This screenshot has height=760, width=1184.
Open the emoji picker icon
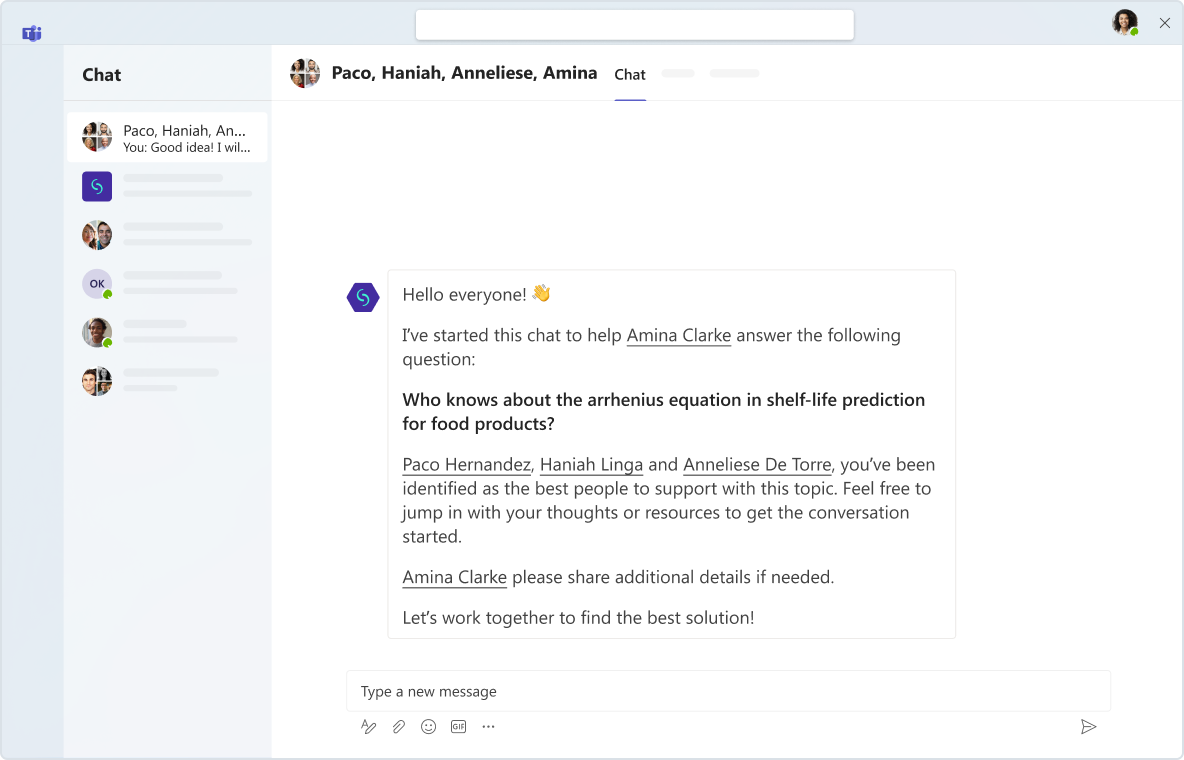[429, 727]
